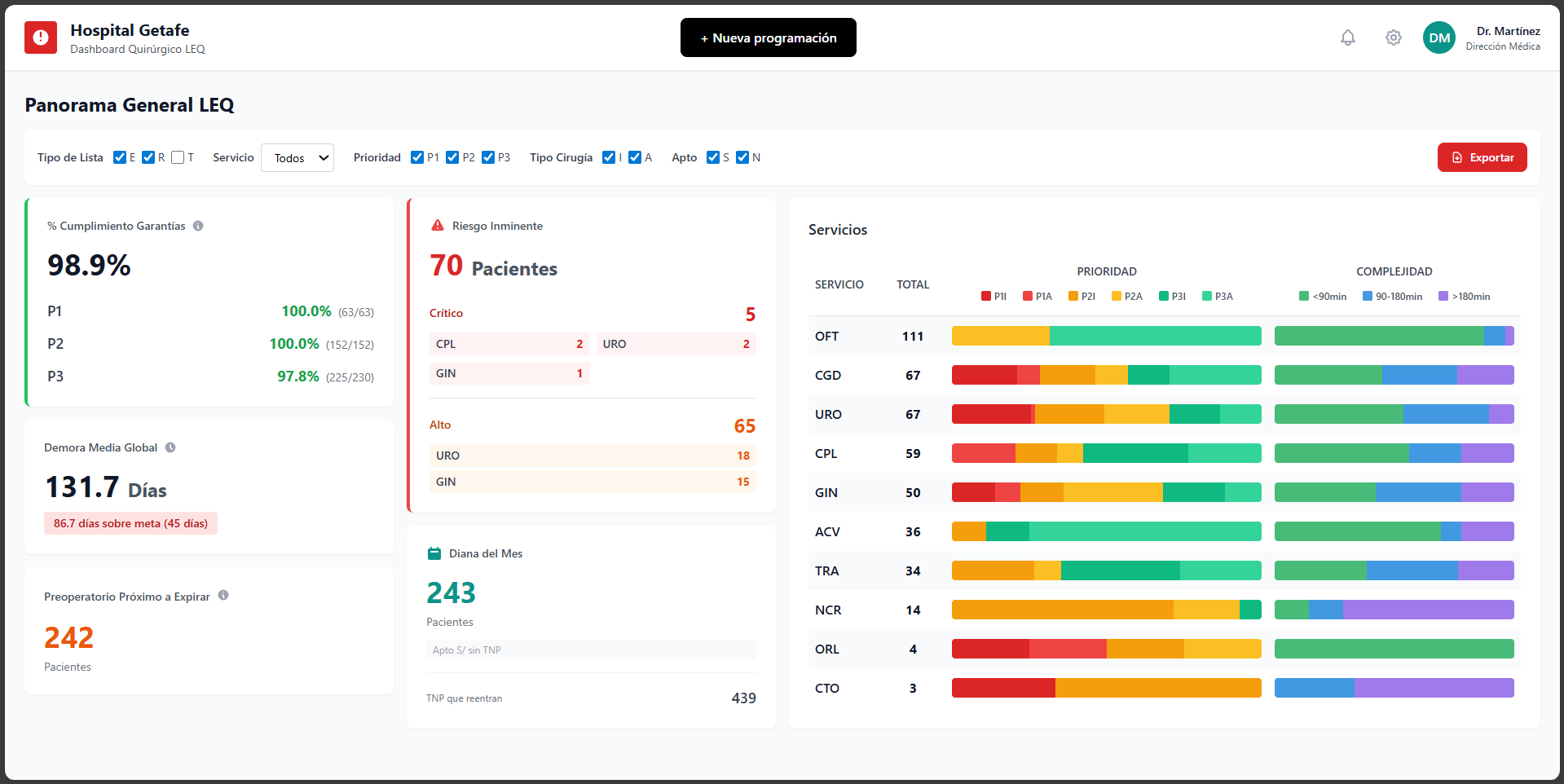The height and width of the screenshot is (784, 1564).
Task: Open settings gear icon
Action: coord(1393,37)
